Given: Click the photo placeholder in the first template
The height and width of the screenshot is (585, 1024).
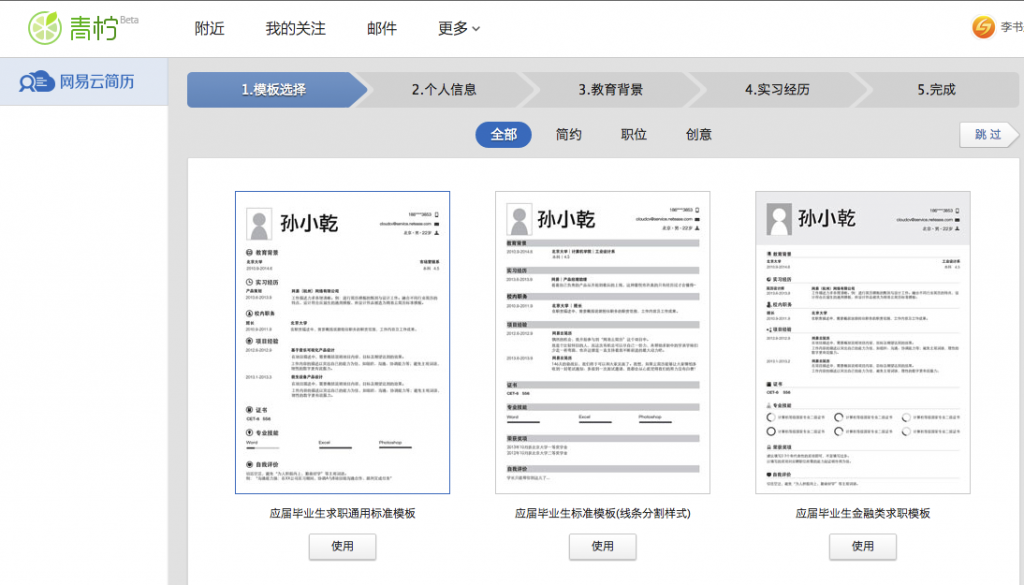Looking at the screenshot, I should (260, 223).
